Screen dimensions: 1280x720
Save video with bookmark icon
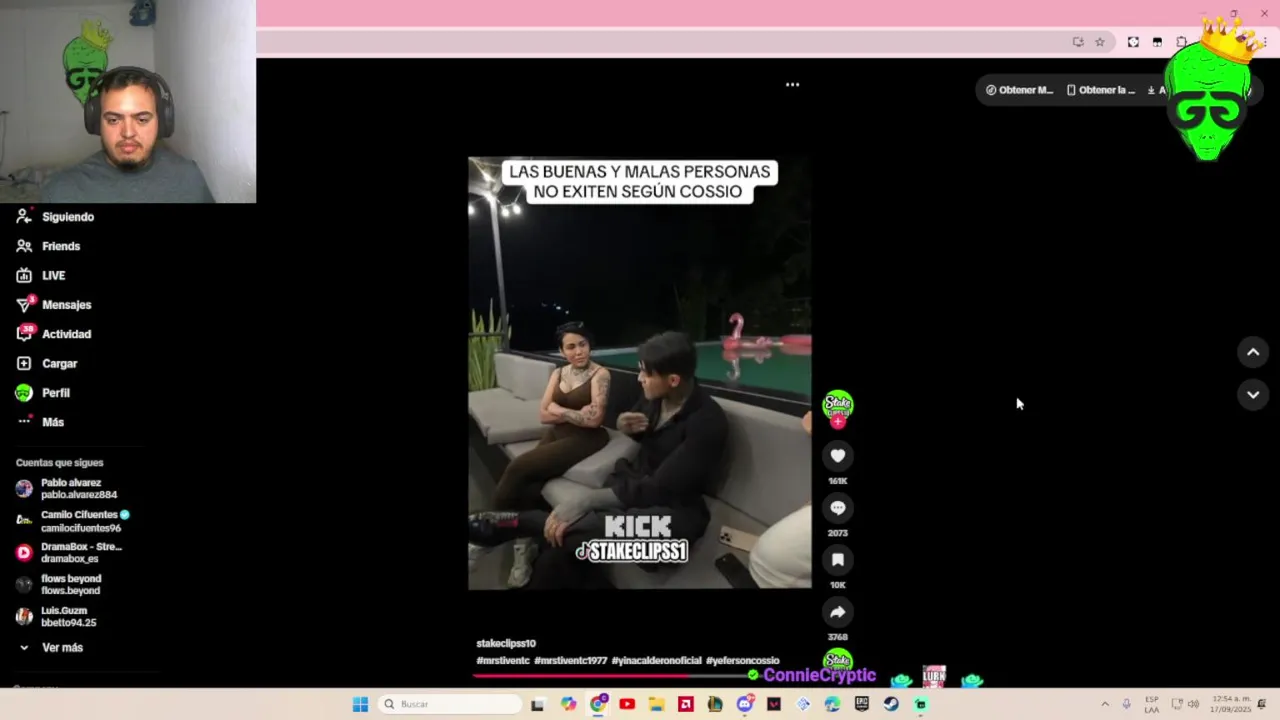(x=838, y=560)
